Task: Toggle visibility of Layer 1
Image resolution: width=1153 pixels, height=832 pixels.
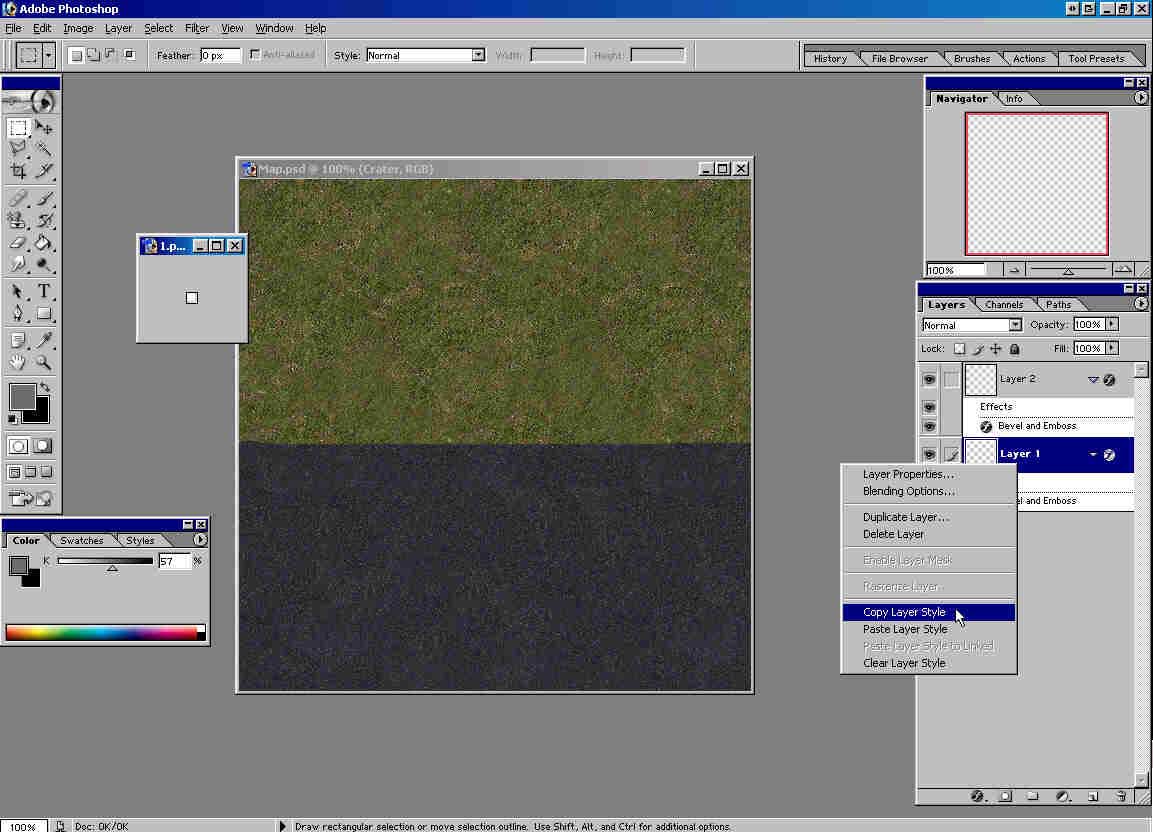Action: tap(929, 455)
